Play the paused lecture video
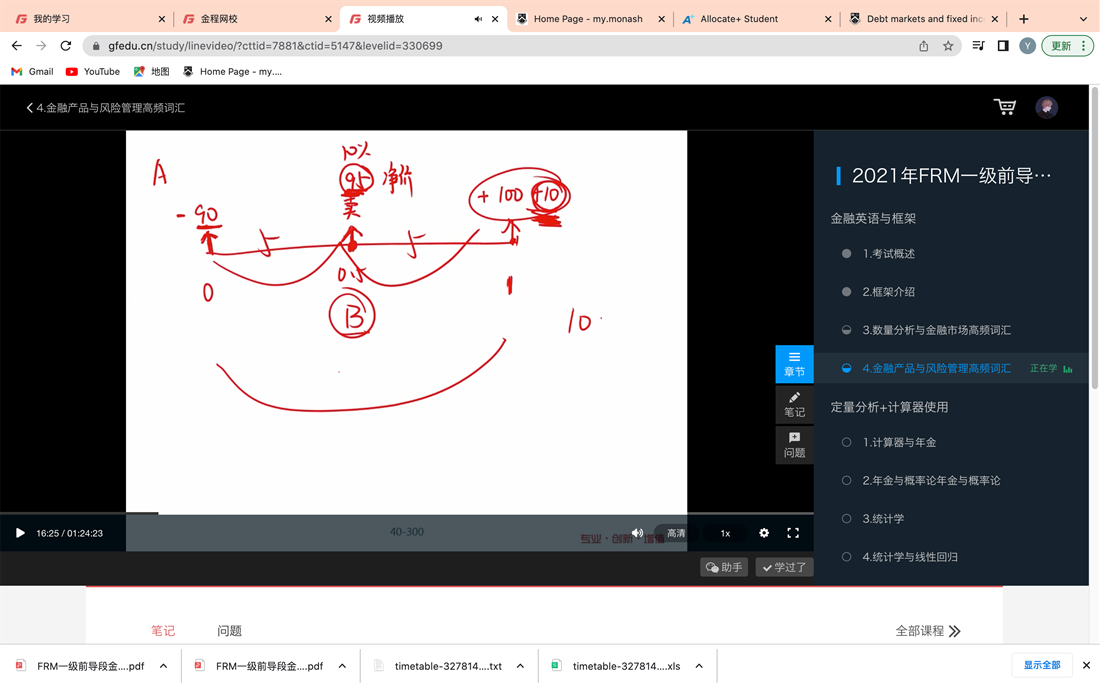The height and width of the screenshot is (687, 1100). (20, 533)
